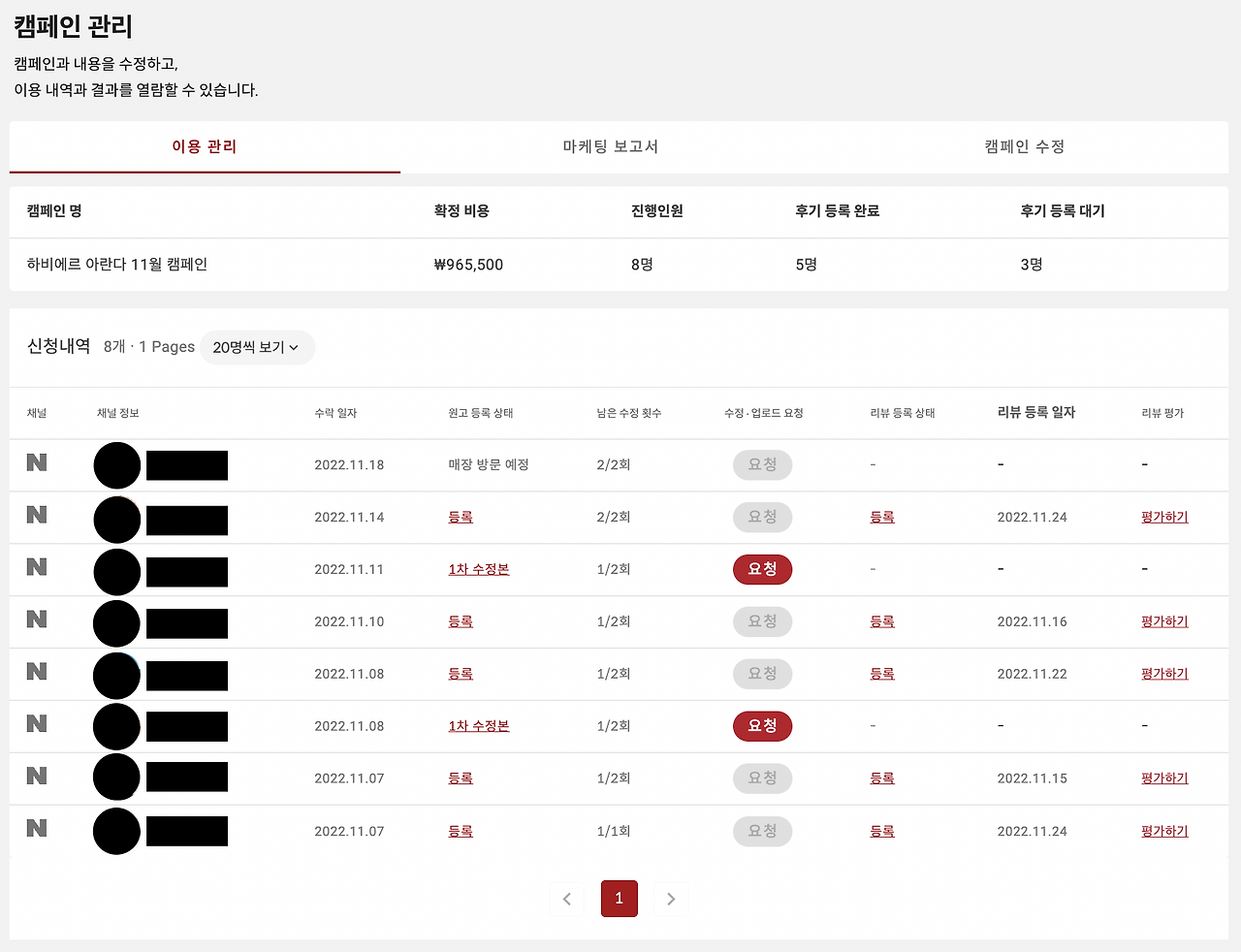Click the Naver icon in the 2022.11.07 row
This screenshot has width=1241, height=952.
36,777
